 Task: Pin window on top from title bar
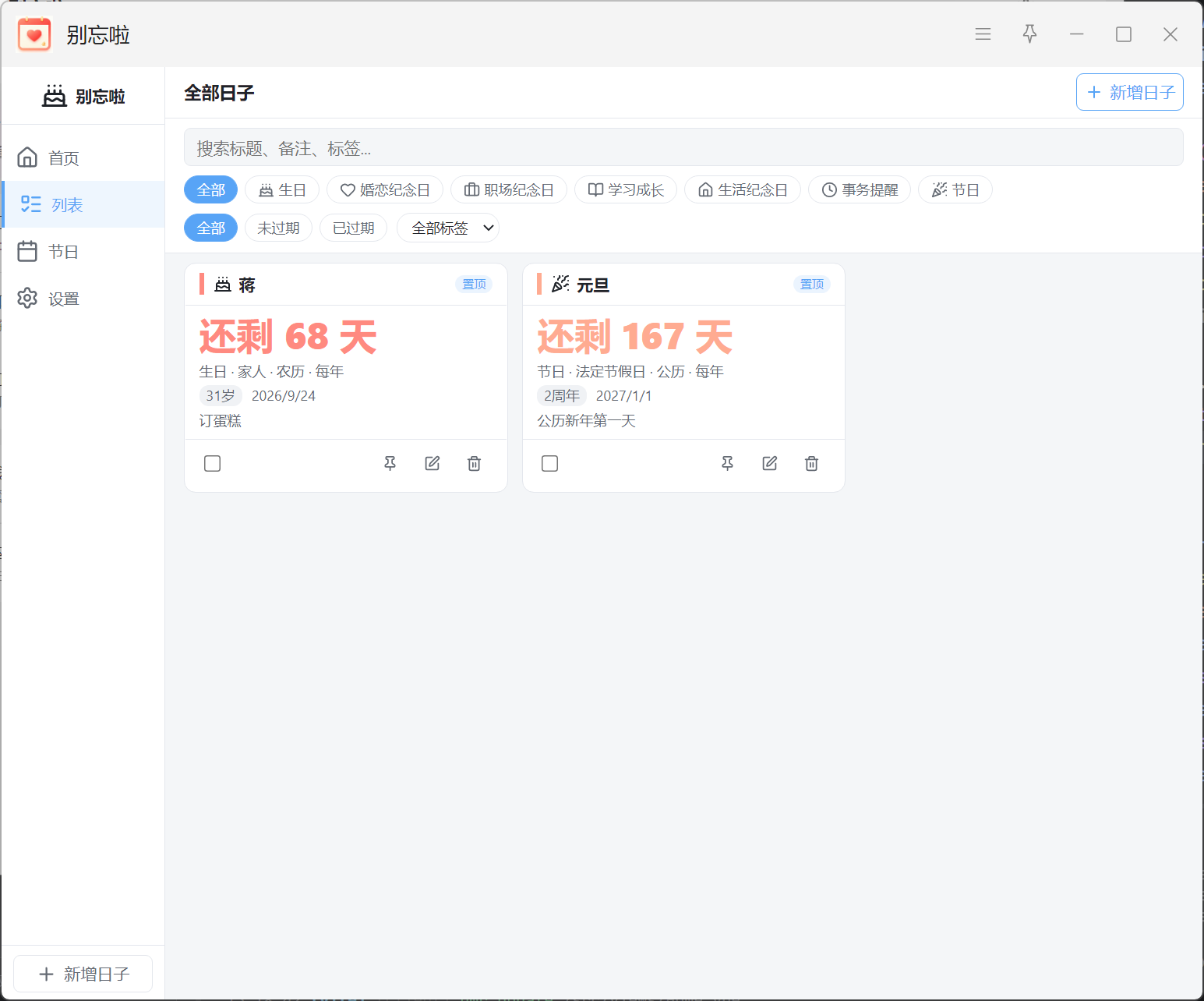pos(1029,34)
